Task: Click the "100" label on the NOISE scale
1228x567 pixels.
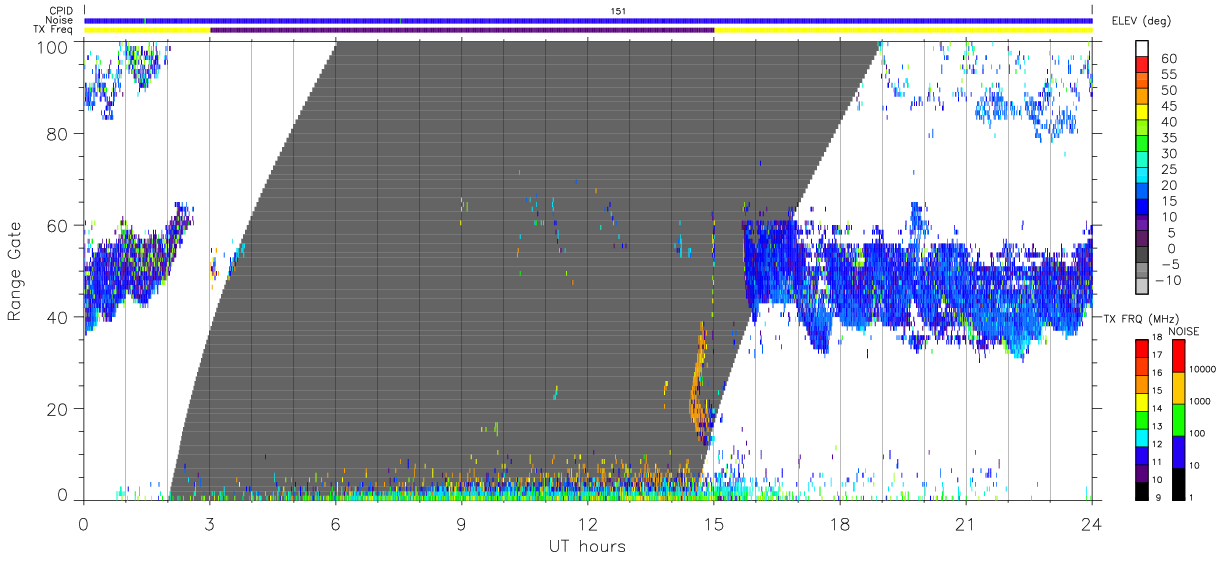Action: (1200, 435)
